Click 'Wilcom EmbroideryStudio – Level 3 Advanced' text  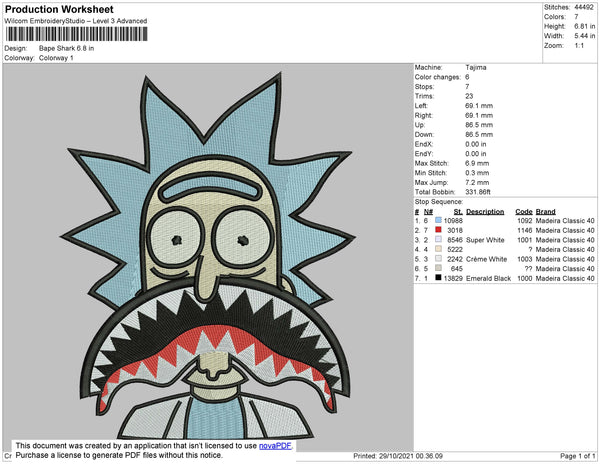(x=76, y=21)
